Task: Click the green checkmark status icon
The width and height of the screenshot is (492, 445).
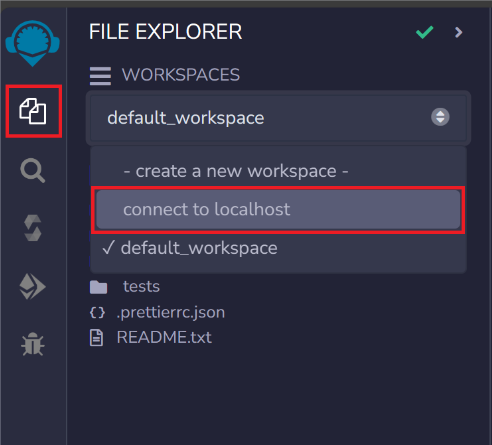Action: coord(425,32)
